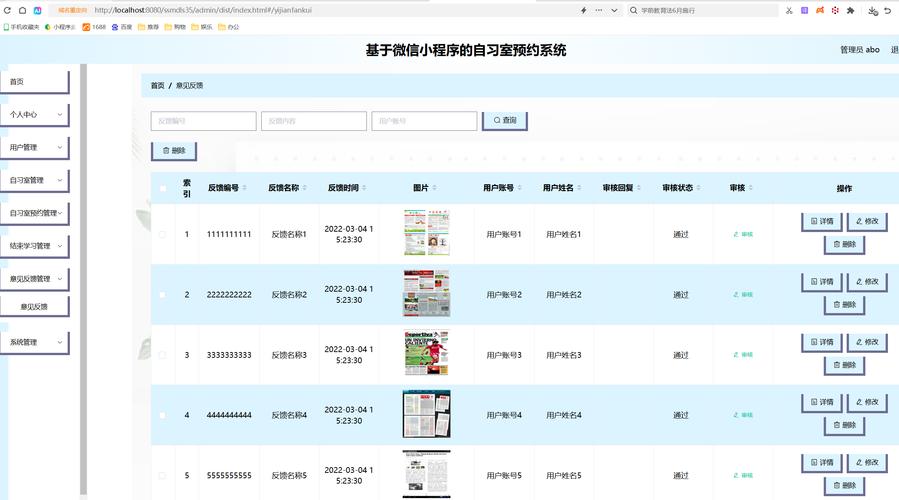
Task: Click the lightning icon in address bar
Action: pos(584,10)
